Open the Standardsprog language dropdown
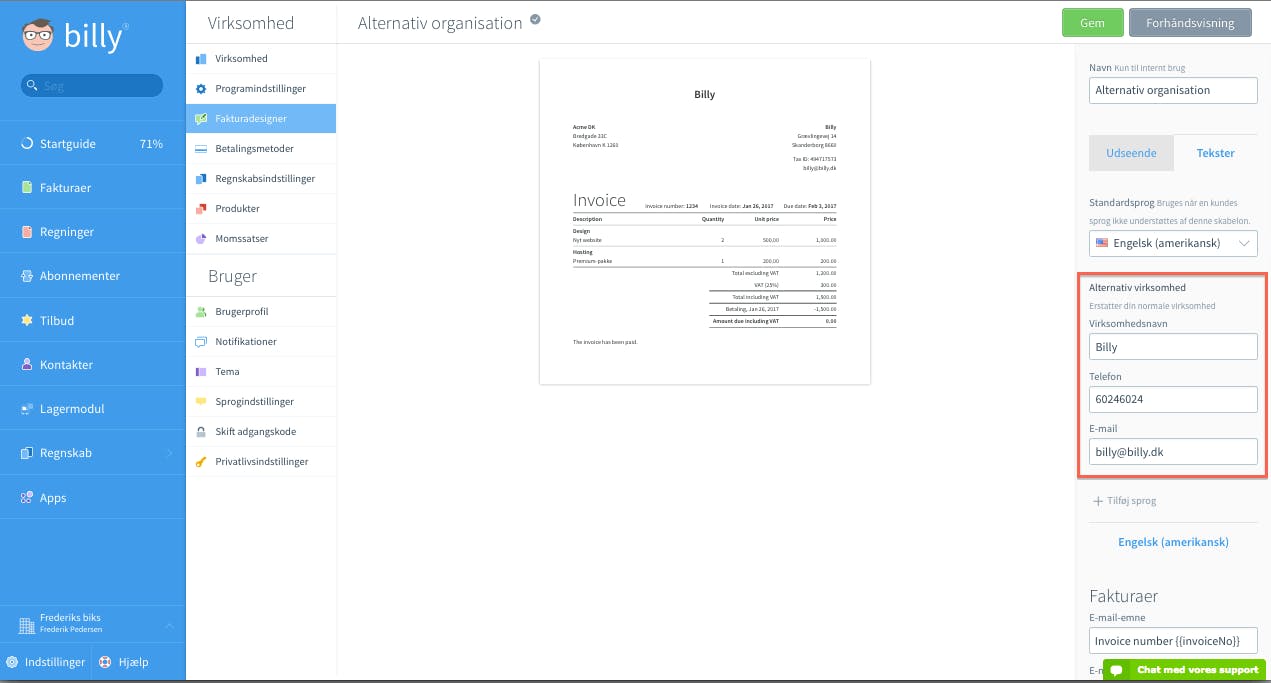 tap(1173, 243)
